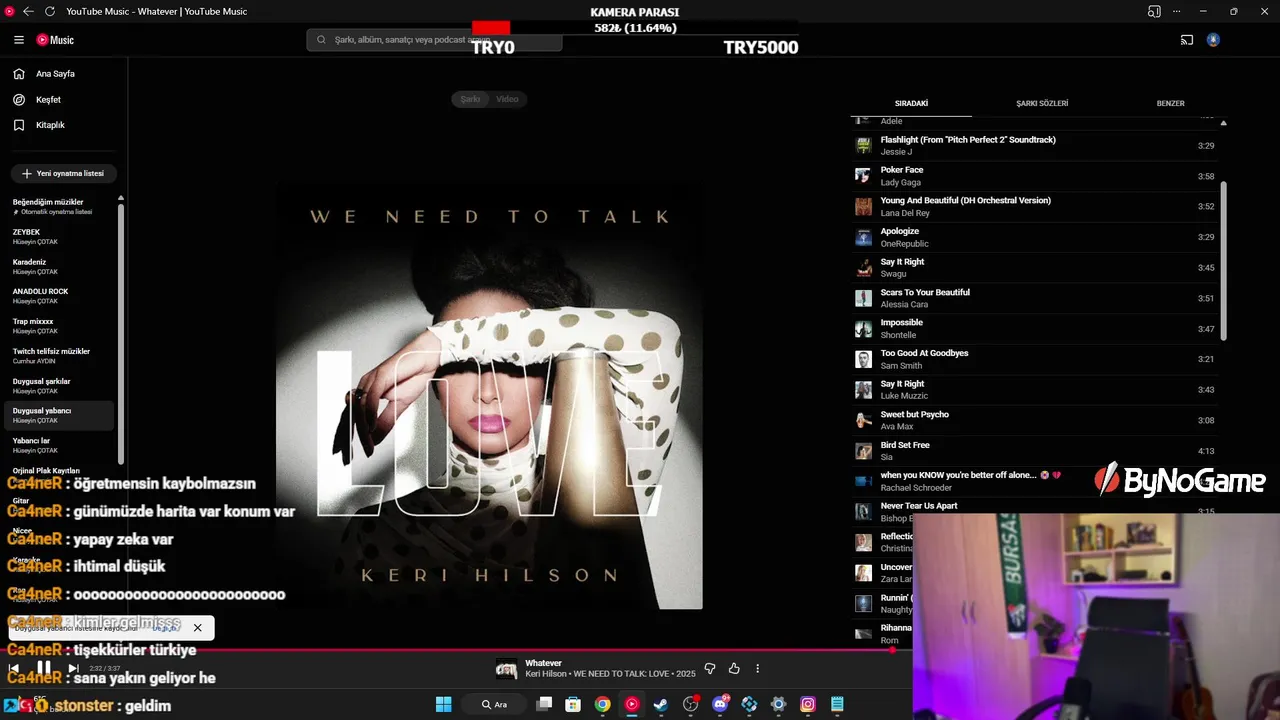This screenshot has width=1280, height=720.
Task: Open Task View on the taskbar
Action: (544, 704)
